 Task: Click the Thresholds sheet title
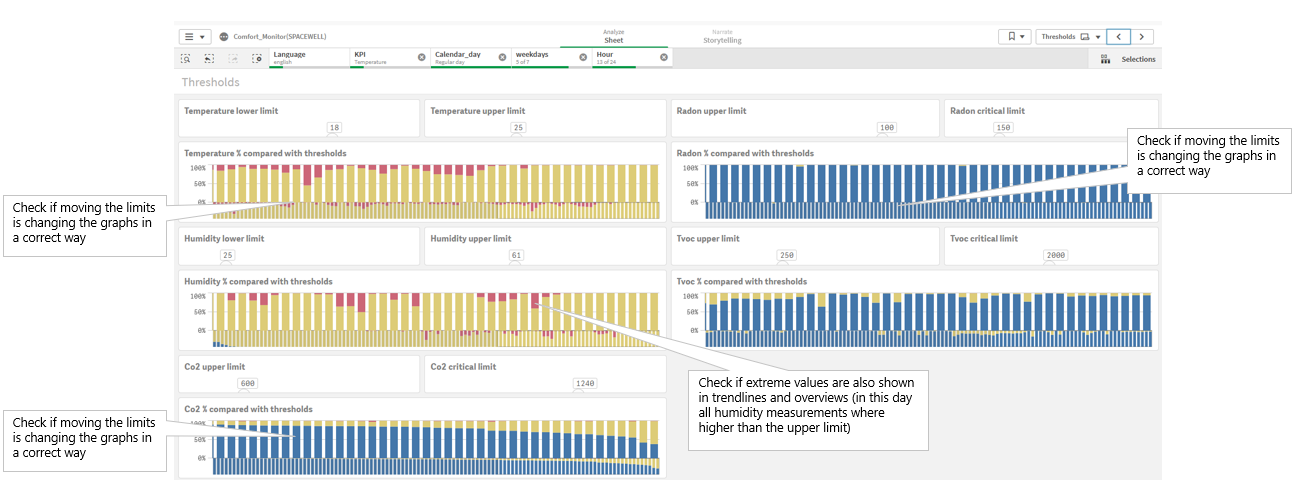pyautogui.click(x=210, y=83)
